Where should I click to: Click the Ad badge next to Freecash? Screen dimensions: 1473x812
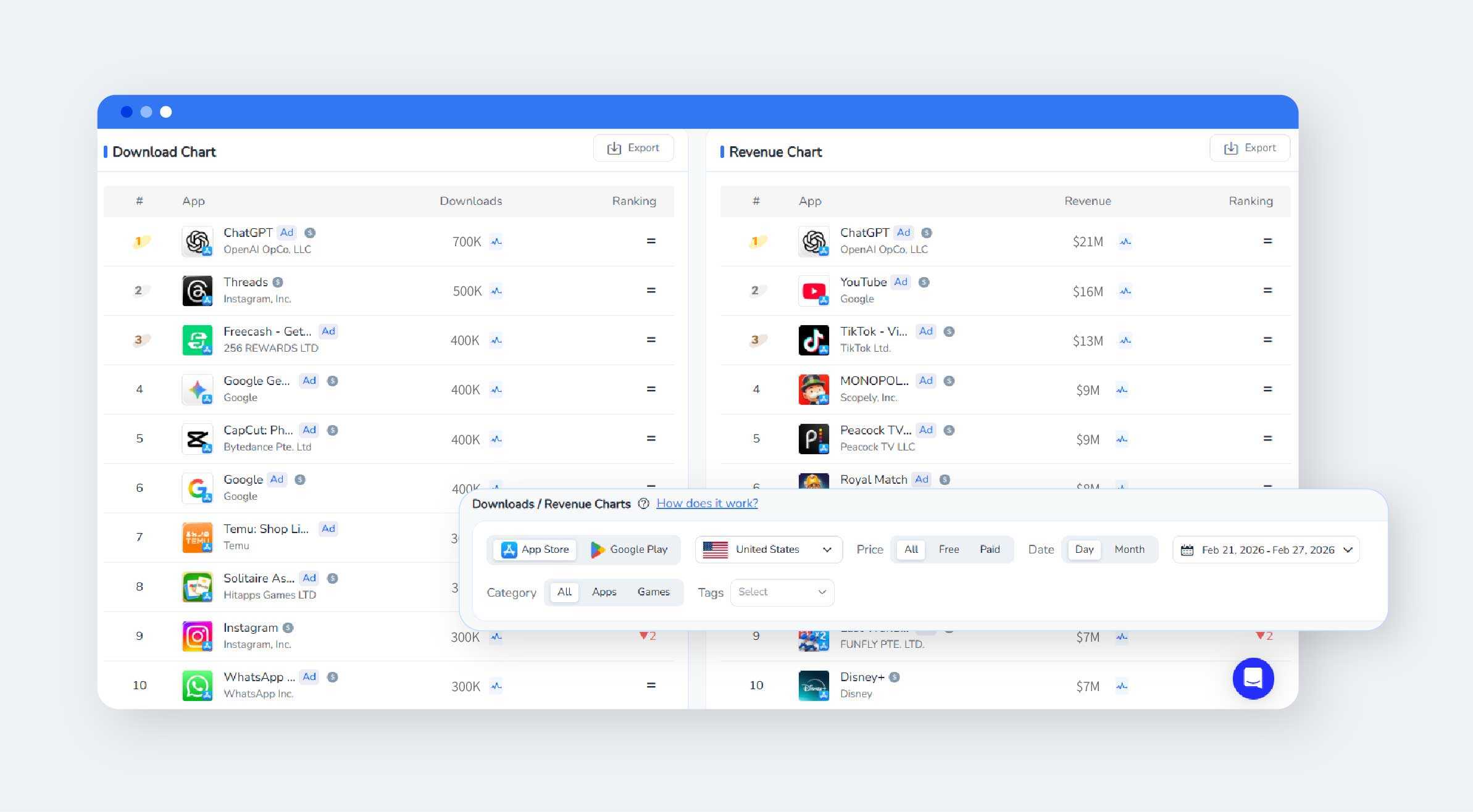[328, 331]
